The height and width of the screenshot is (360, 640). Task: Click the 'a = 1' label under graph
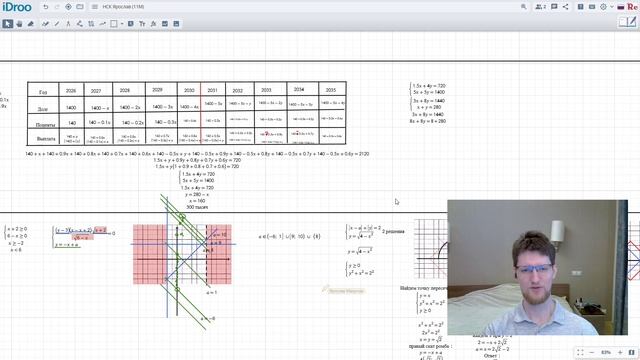211,293
